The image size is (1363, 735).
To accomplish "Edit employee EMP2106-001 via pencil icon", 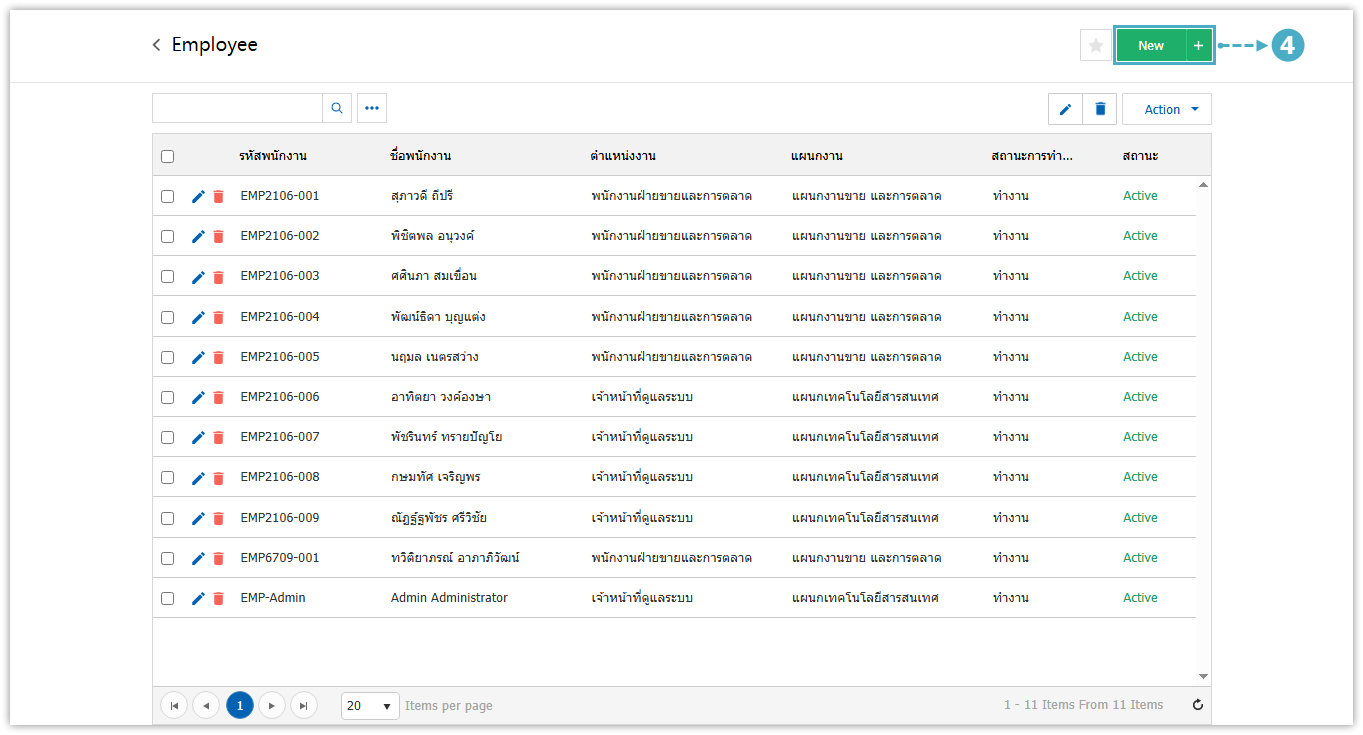I will pos(198,196).
